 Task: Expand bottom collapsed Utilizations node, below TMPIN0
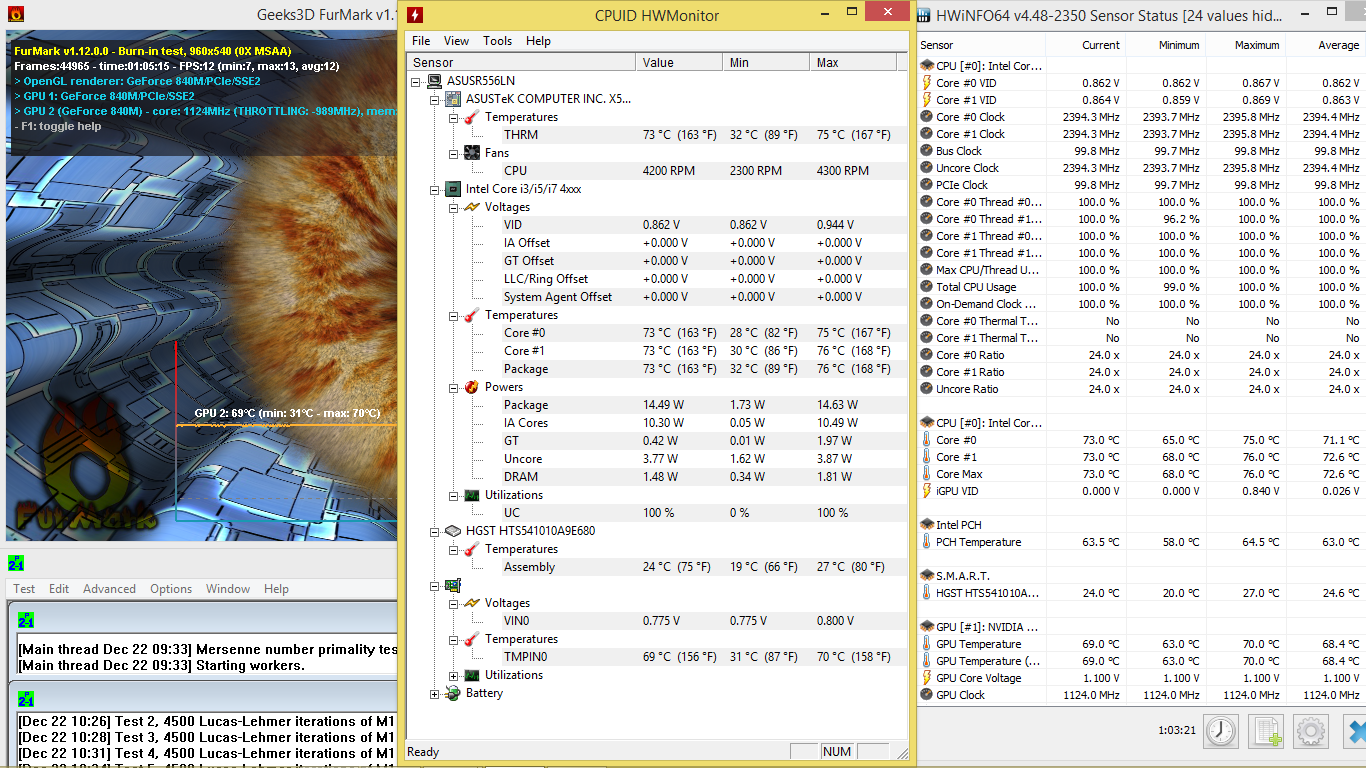(x=453, y=675)
